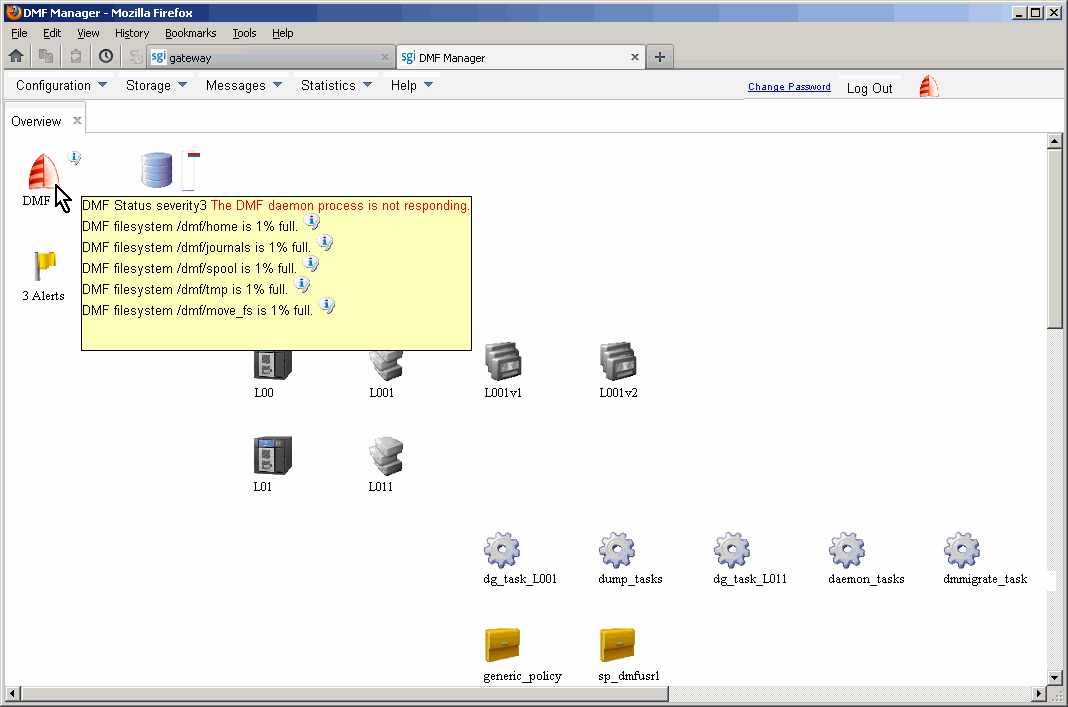The height and width of the screenshot is (707, 1068).
Task: Click the daemon not responding red text
Action: 340,205
